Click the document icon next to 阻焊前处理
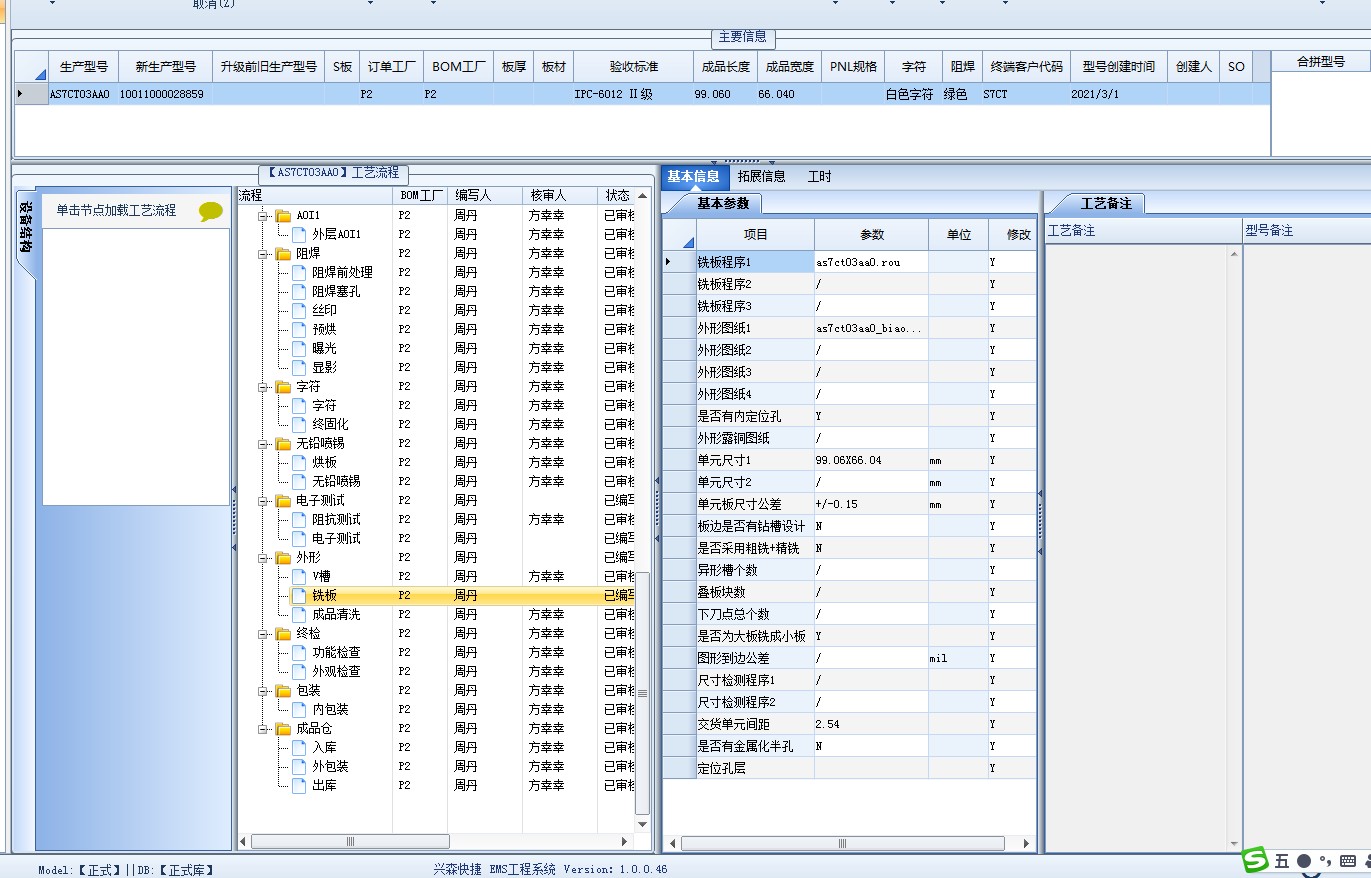 point(299,272)
